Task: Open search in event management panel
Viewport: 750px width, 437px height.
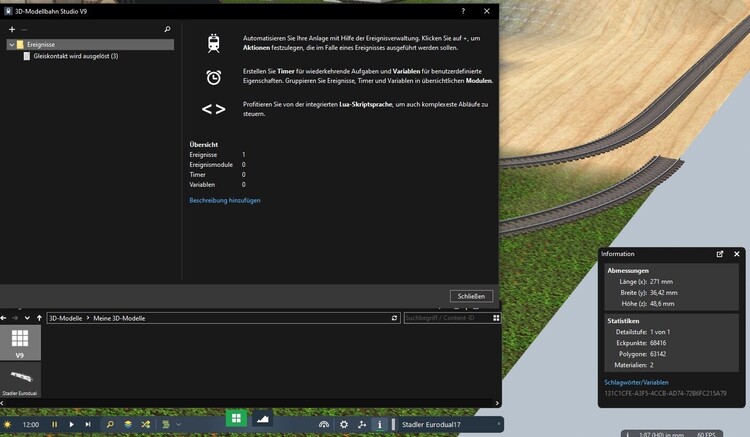Action: click(x=167, y=30)
